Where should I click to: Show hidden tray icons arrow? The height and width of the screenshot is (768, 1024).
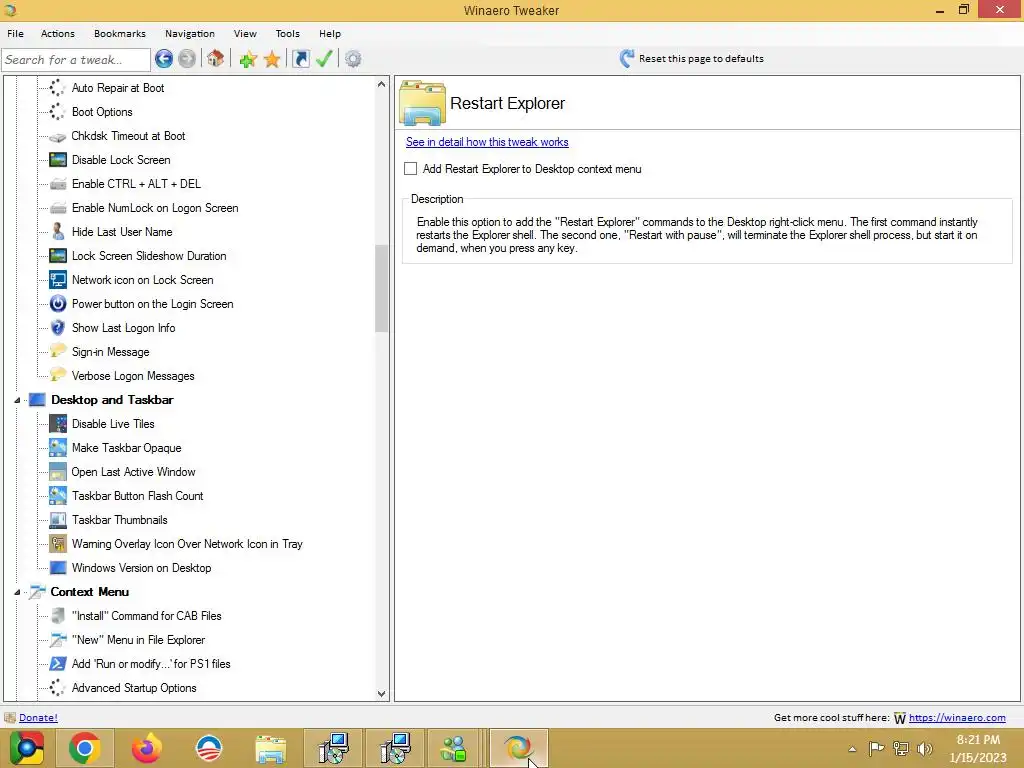pyautogui.click(x=852, y=749)
